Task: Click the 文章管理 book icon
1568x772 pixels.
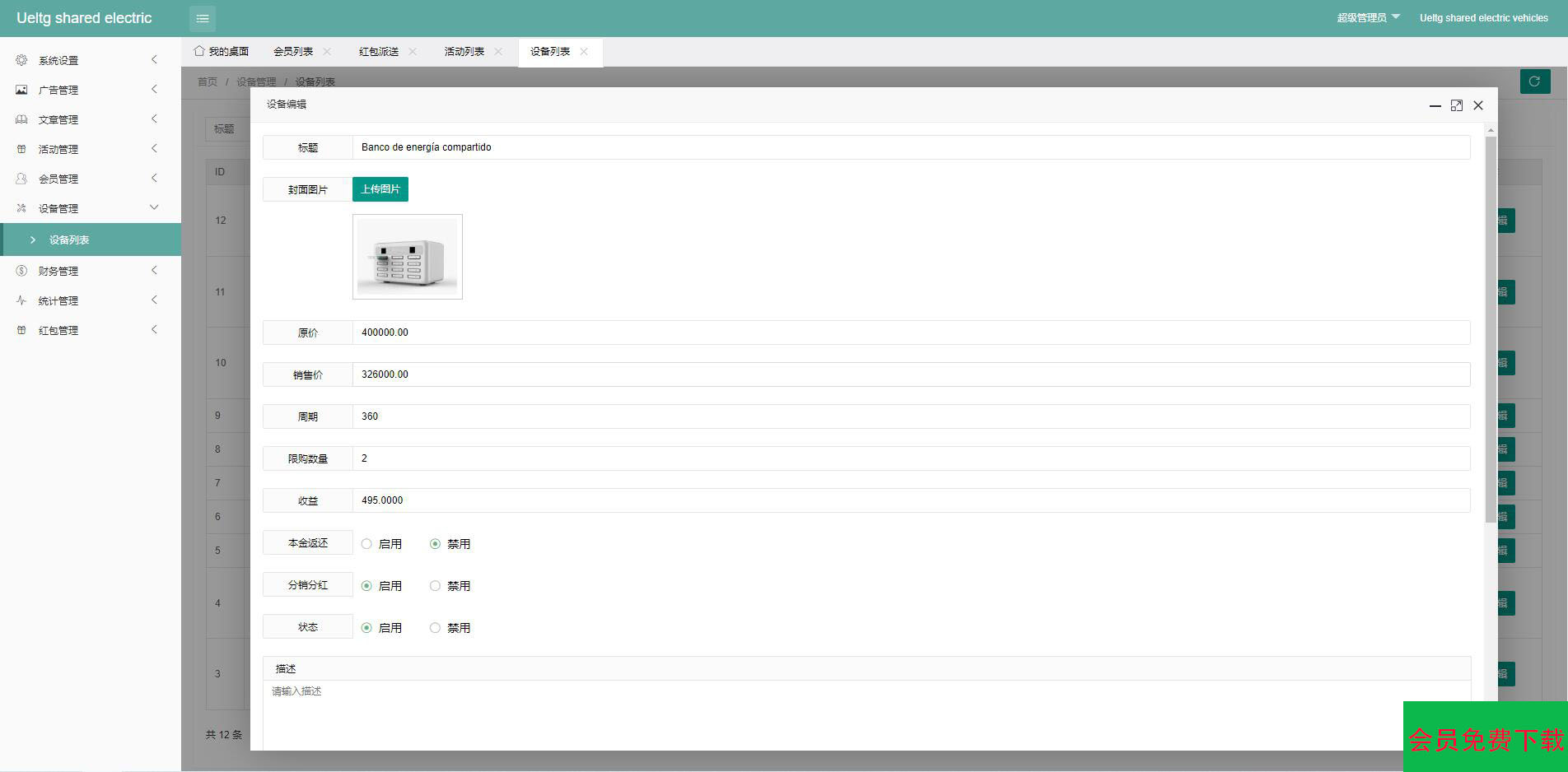Action: [x=21, y=119]
